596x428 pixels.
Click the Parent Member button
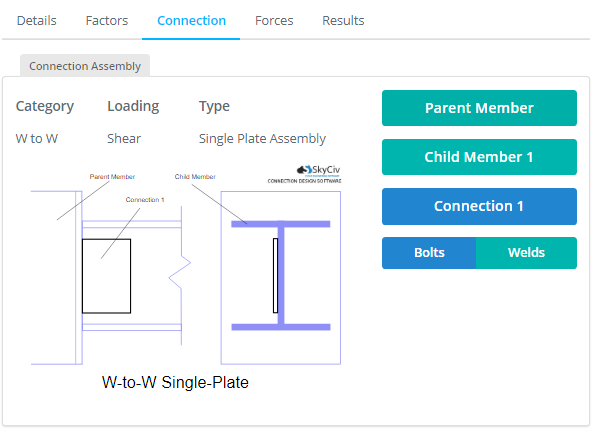click(x=479, y=108)
